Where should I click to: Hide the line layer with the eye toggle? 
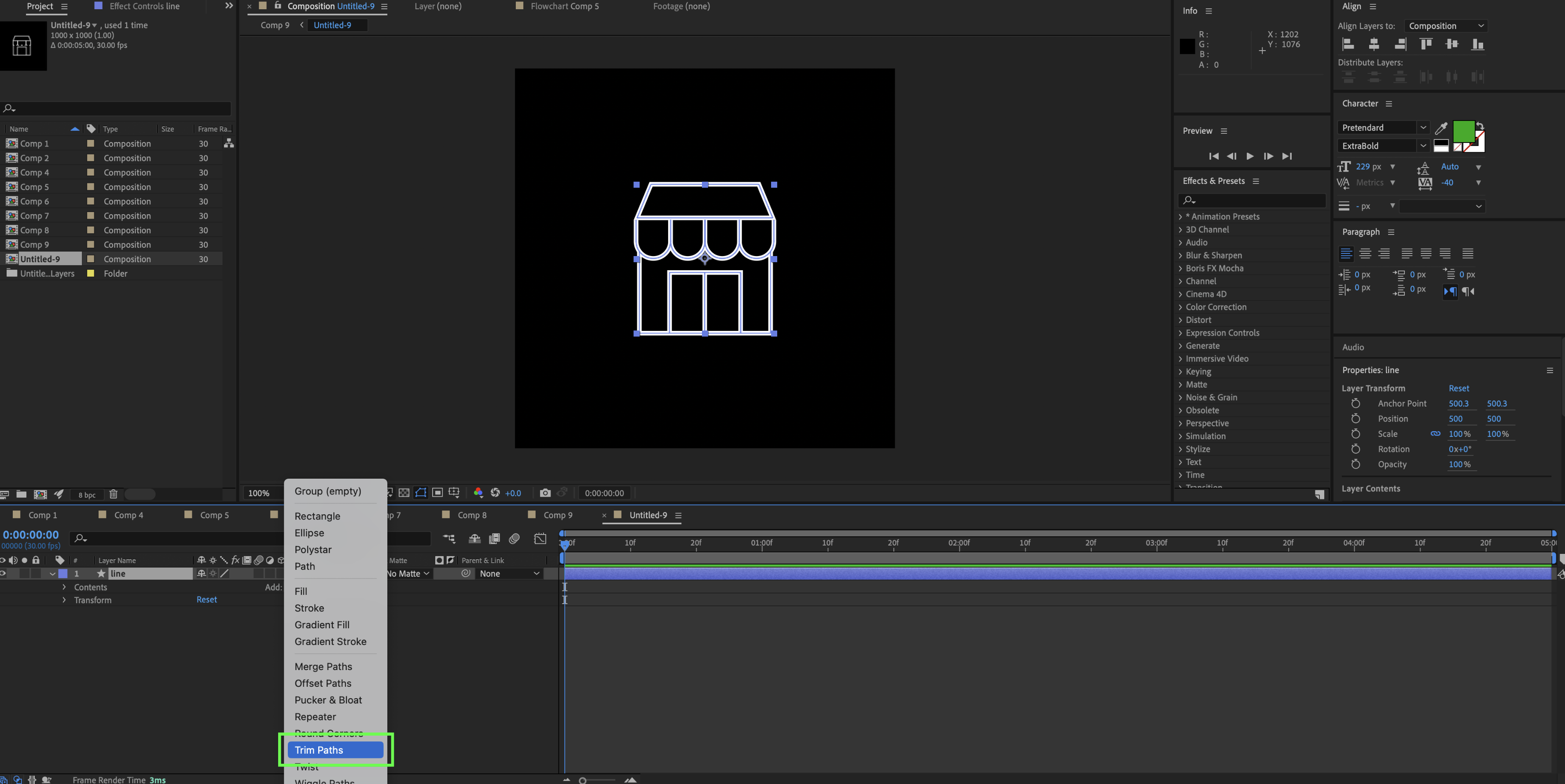tap(3, 573)
